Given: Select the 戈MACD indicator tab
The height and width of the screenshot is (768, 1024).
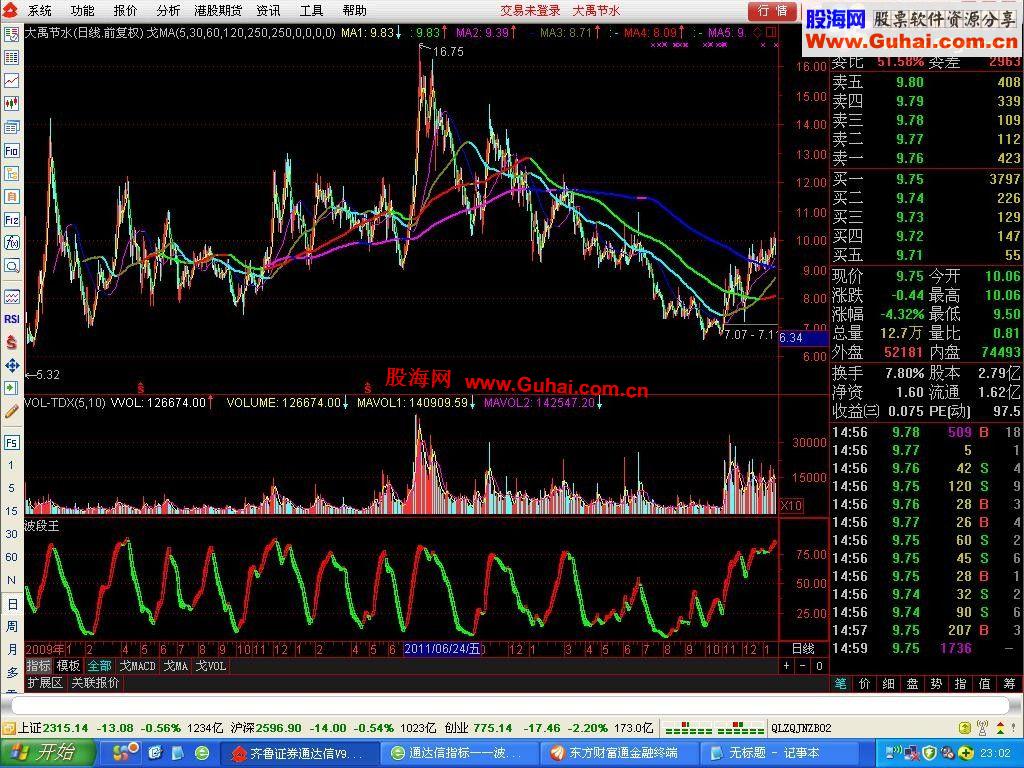Looking at the screenshot, I should [x=137, y=665].
